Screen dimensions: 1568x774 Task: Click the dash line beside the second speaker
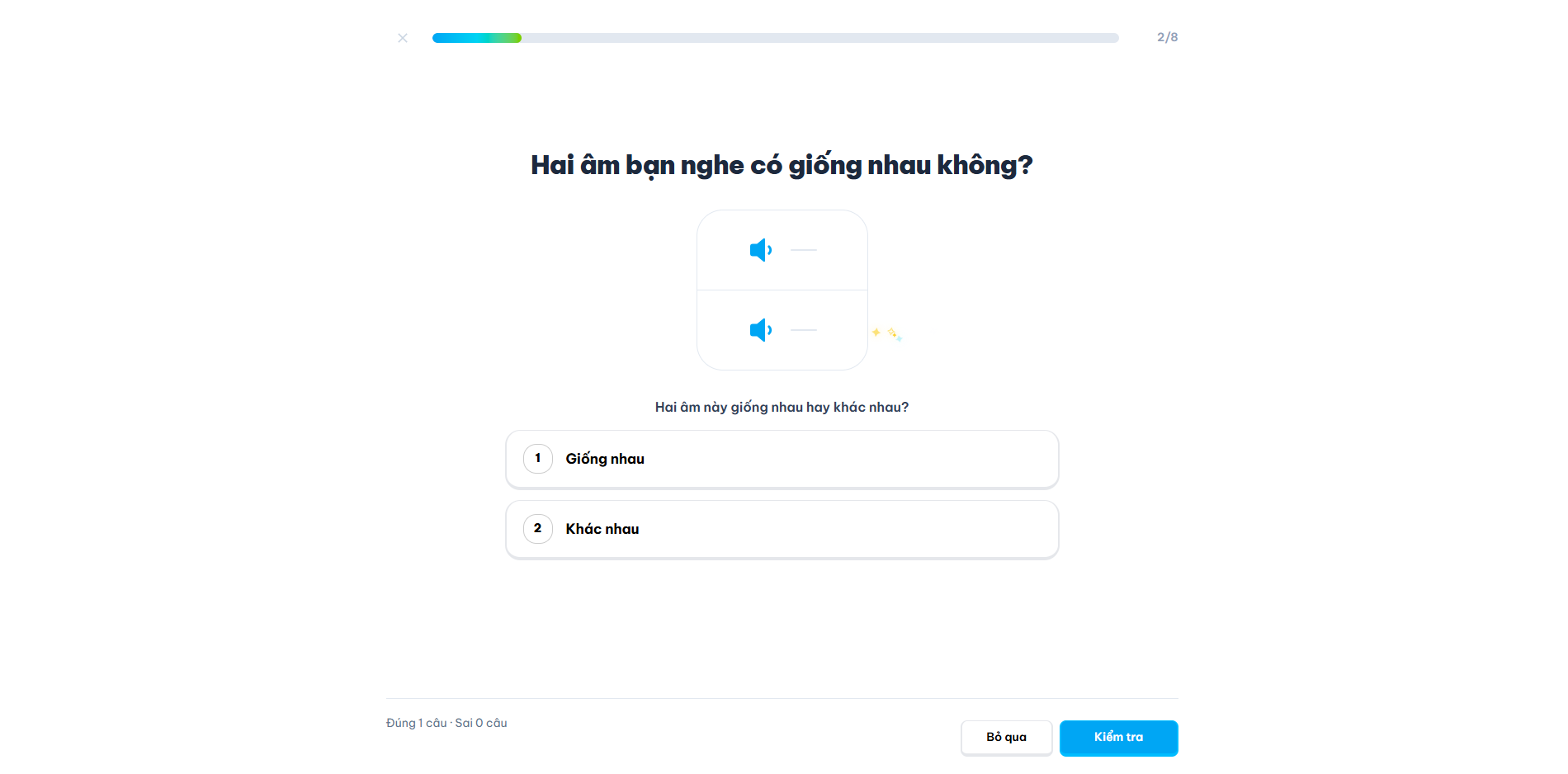[x=804, y=330]
